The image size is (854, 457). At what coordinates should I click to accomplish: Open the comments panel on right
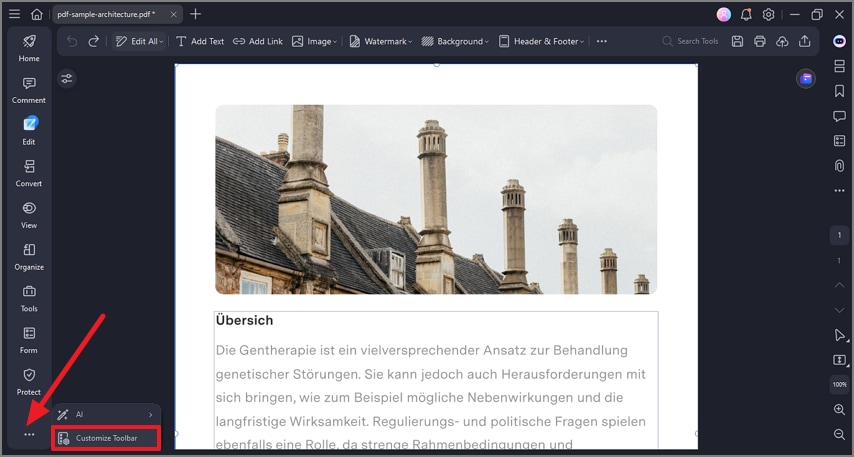839,116
